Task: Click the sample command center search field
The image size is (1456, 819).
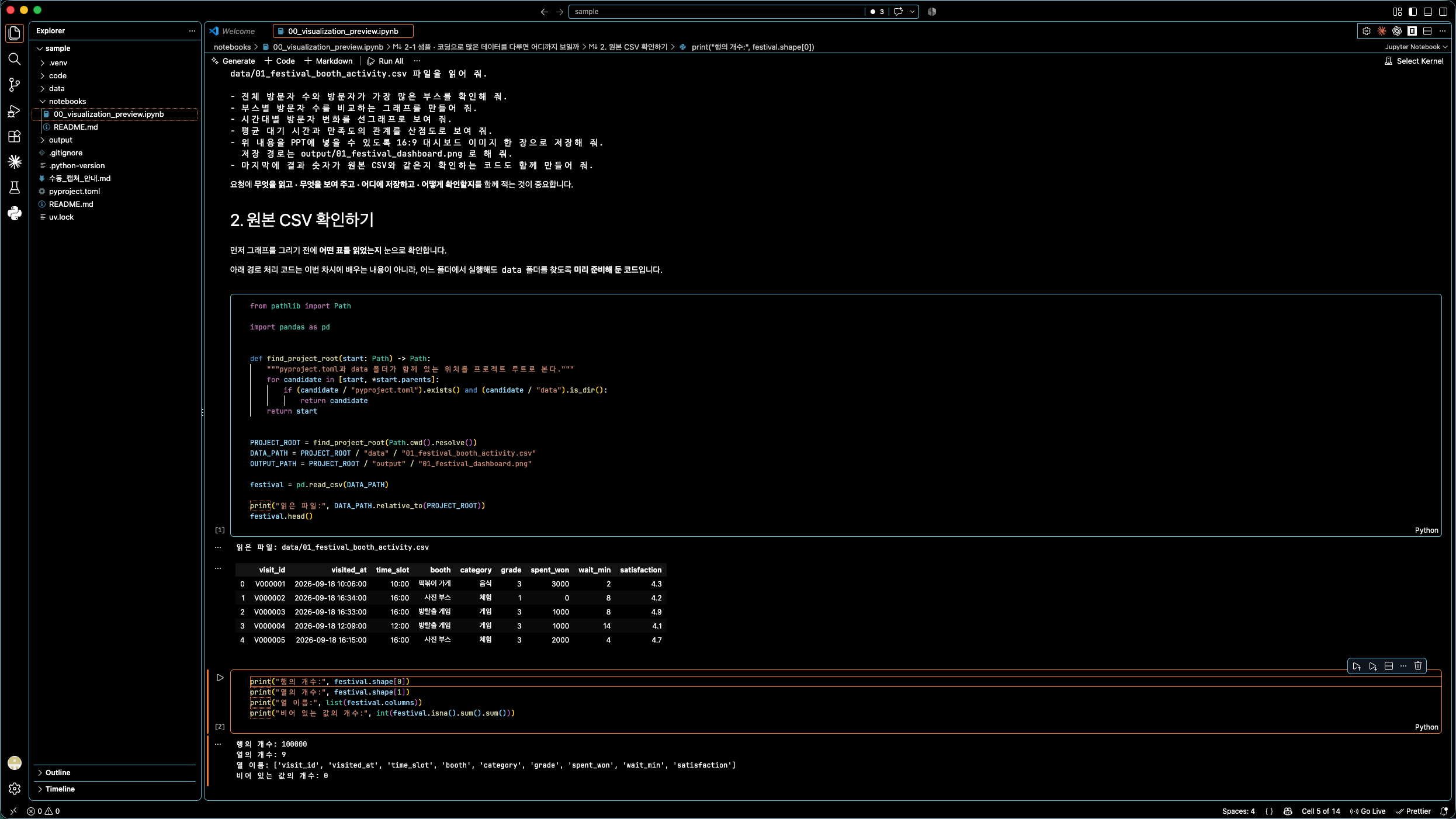Action: click(716, 12)
